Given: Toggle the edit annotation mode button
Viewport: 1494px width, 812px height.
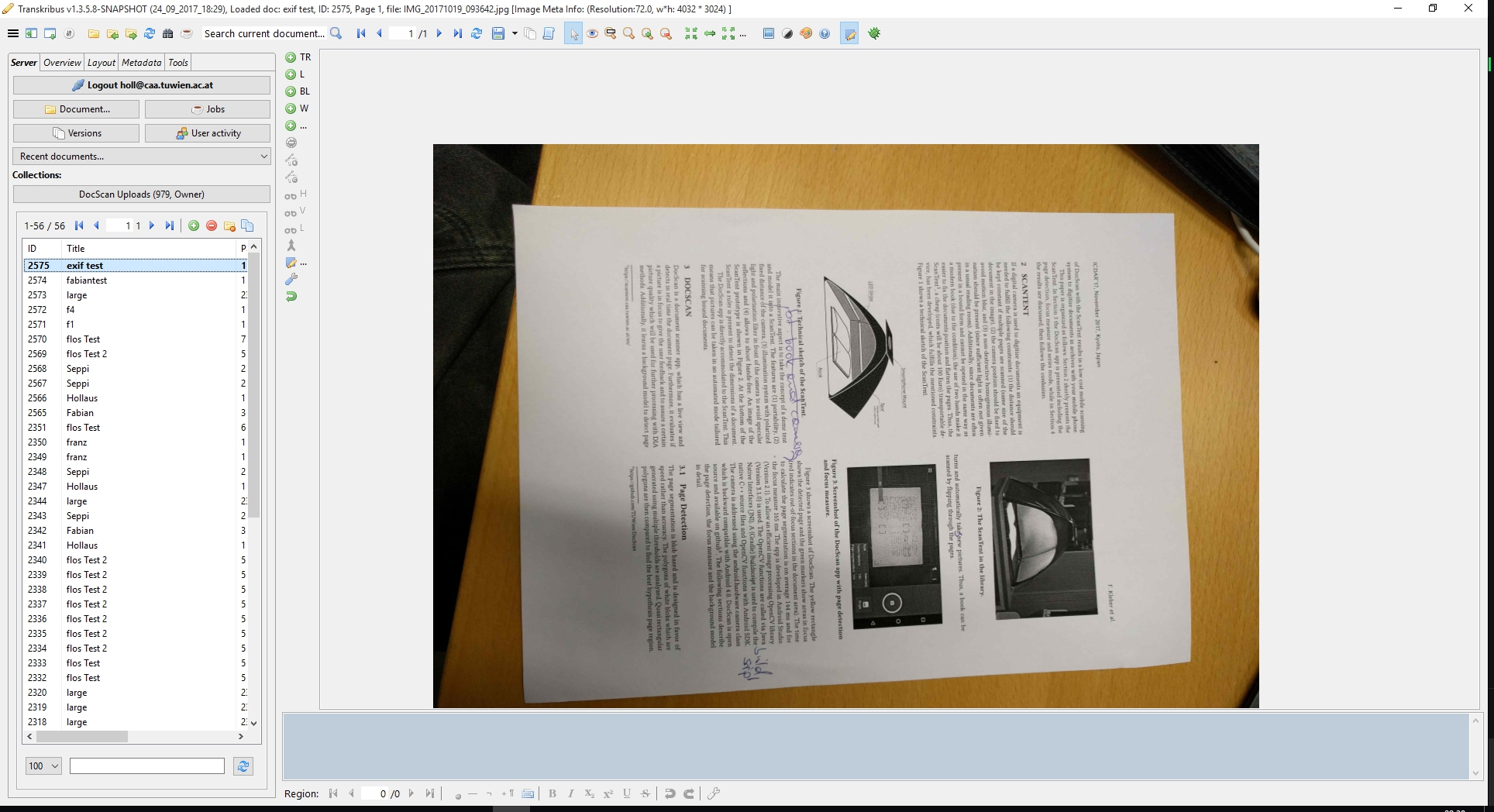Looking at the screenshot, I should [849, 33].
